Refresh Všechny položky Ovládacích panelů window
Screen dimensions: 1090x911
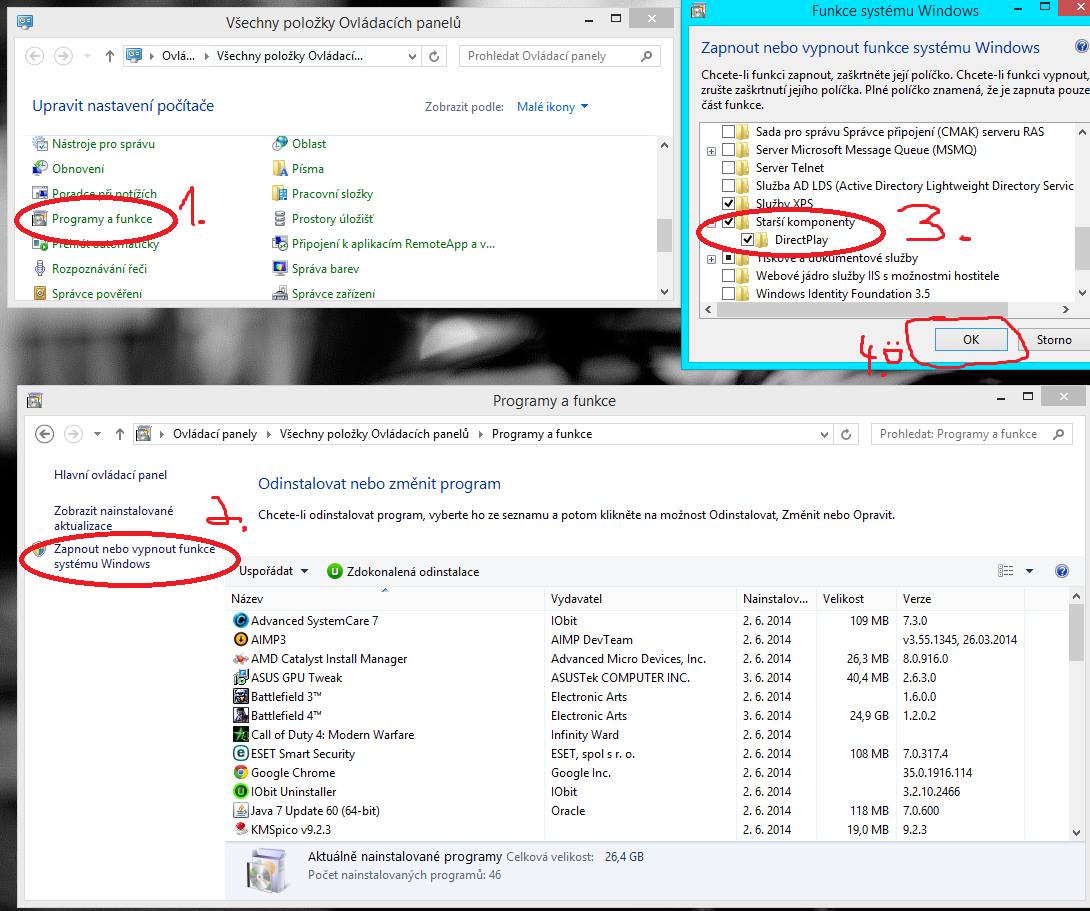pos(434,56)
